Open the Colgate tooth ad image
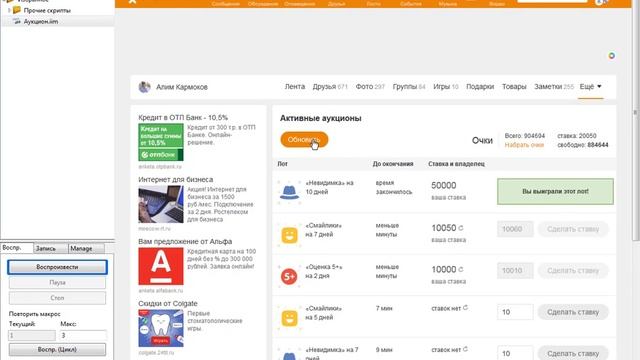640x360 pixels. [x=161, y=328]
